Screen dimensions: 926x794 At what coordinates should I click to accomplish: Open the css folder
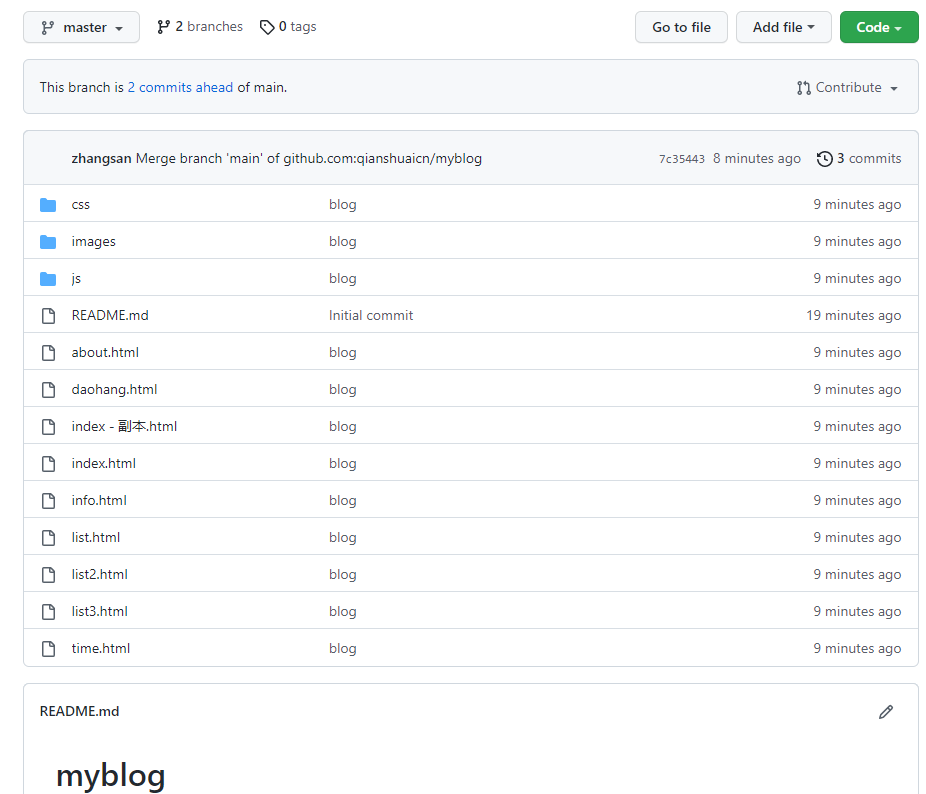pos(80,204)
